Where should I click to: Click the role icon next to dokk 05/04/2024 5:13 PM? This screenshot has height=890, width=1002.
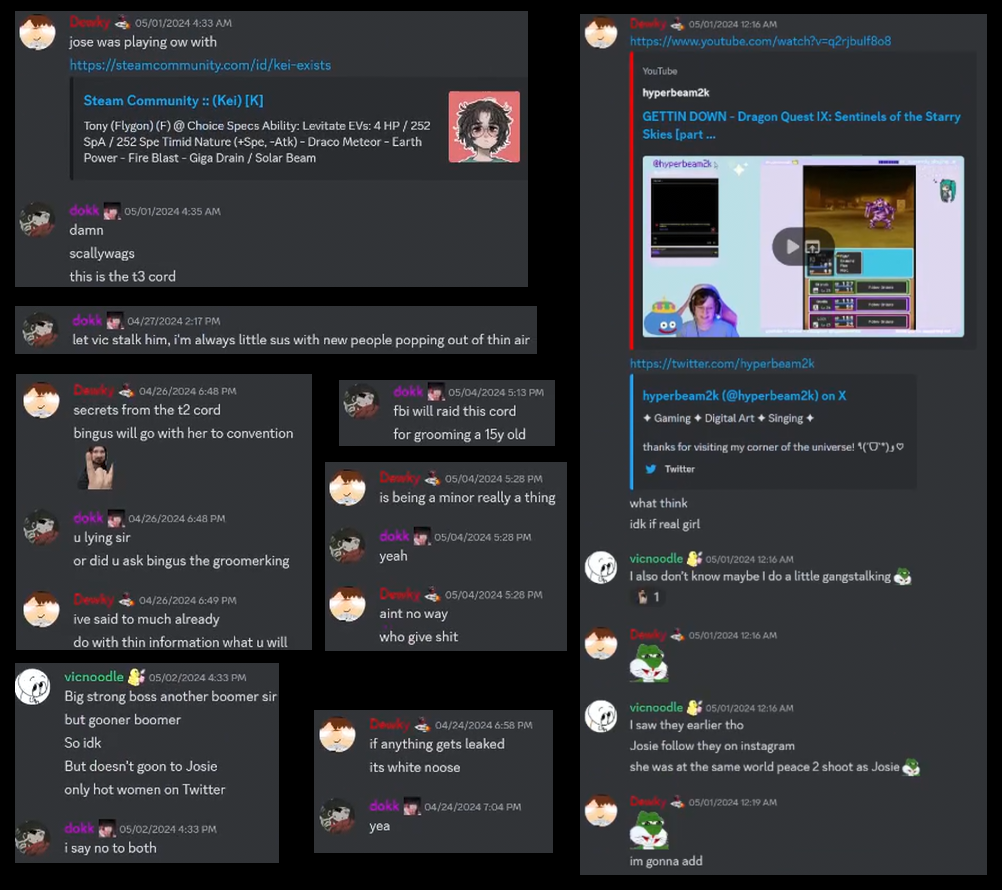(x=435, y=392)
